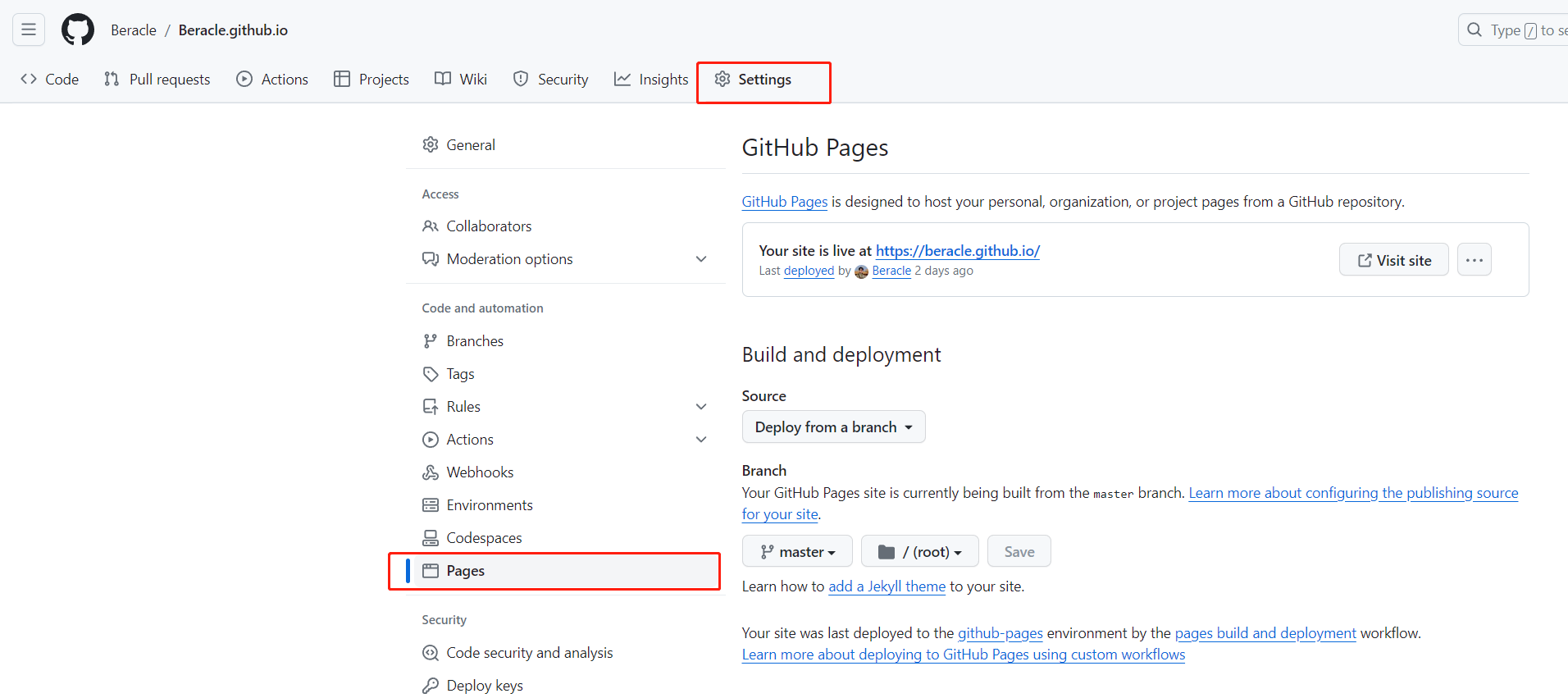Click the key icon beside Deploy keys
This screenshot has width=1568, height=698.
click(x=431, y=686)
